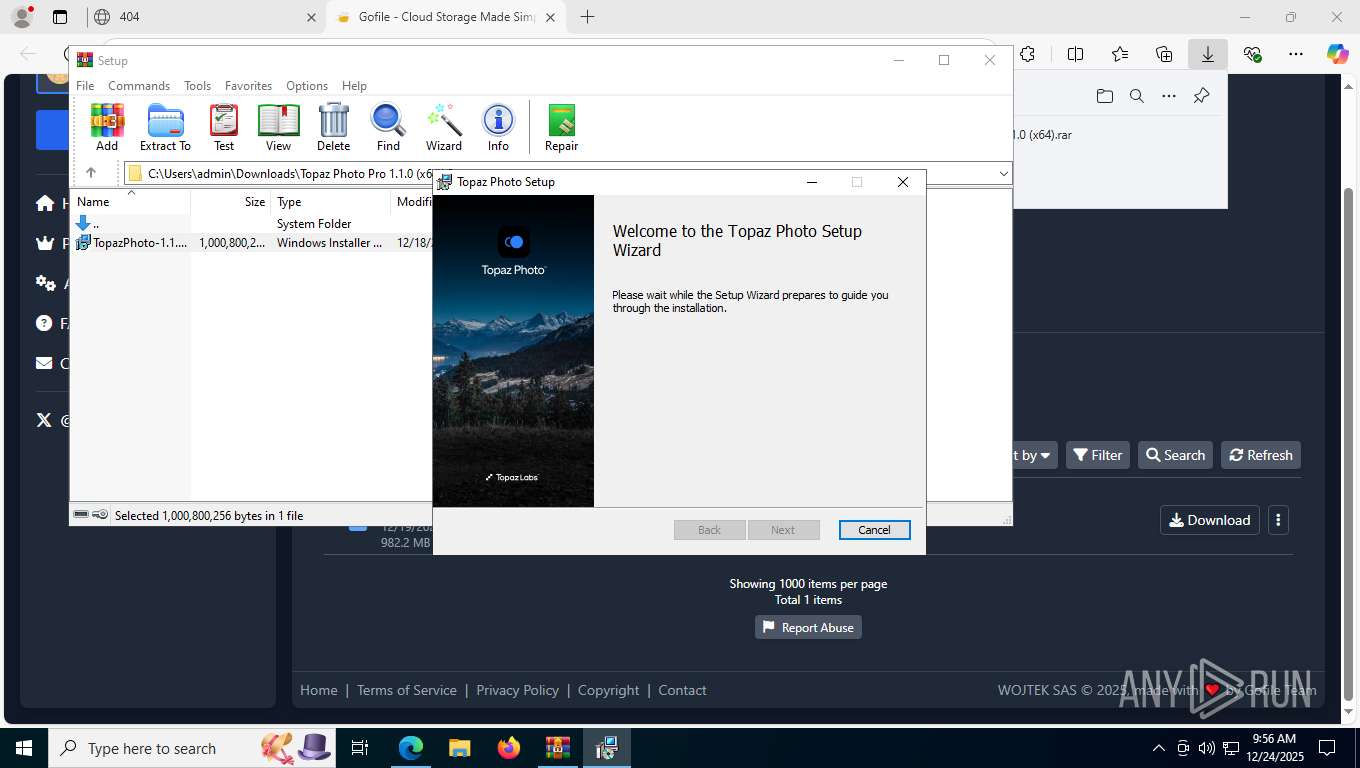Open the Help menu in WinRAR
The image size is (1360, 768).
point(354,86)
